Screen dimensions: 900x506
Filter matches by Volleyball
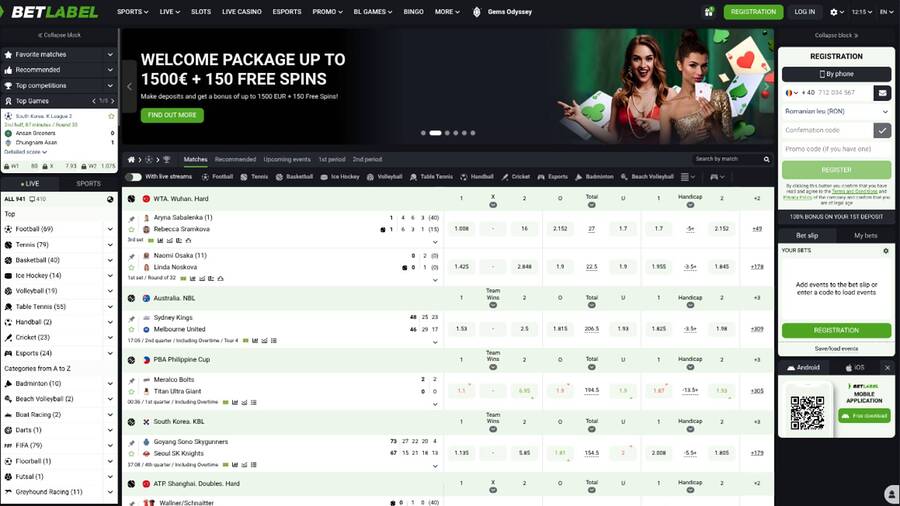point(384,177)
